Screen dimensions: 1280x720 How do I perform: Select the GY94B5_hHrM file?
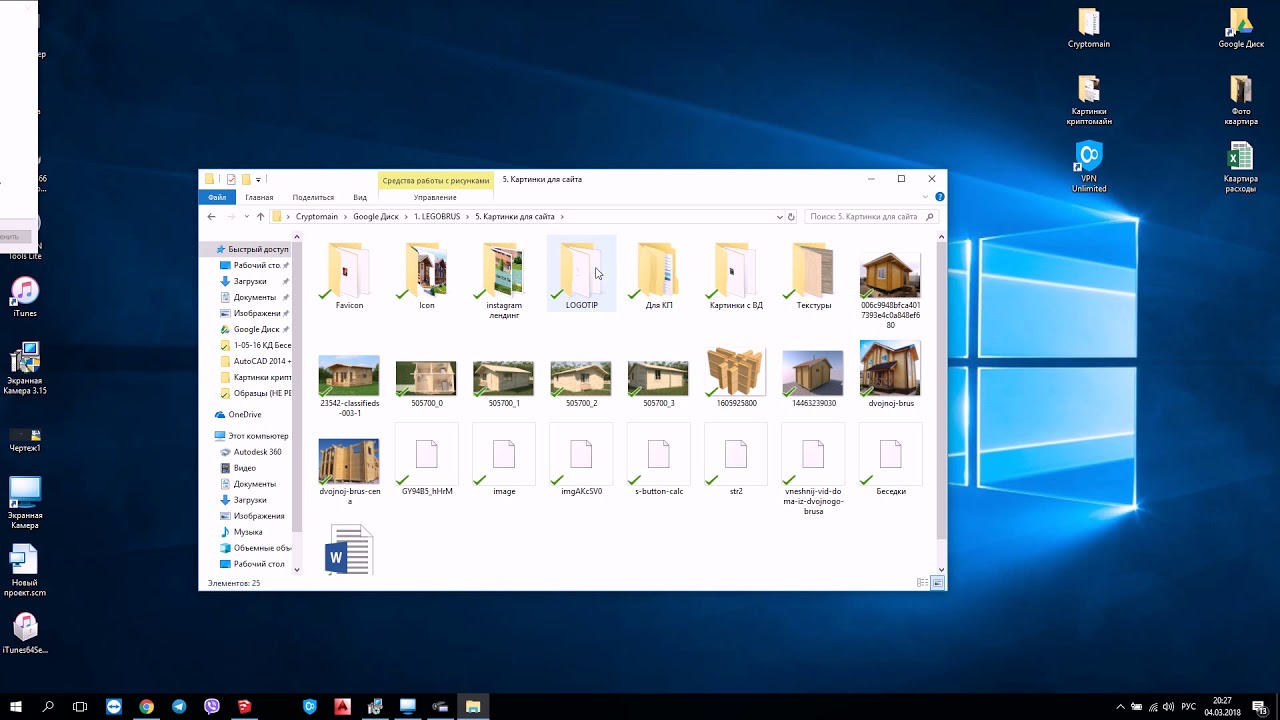[426, 459]
